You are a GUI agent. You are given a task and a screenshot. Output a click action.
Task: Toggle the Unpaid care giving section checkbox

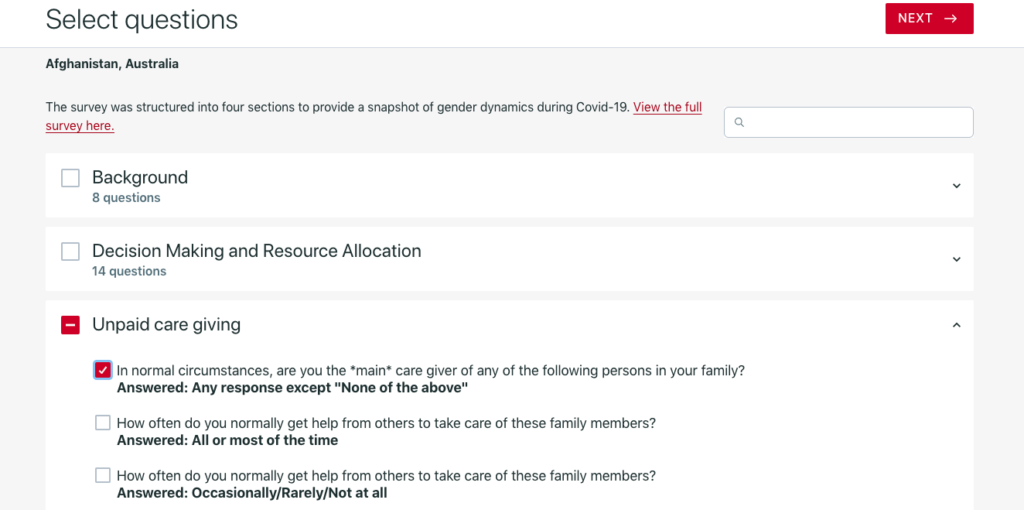[x=70, y=325]
